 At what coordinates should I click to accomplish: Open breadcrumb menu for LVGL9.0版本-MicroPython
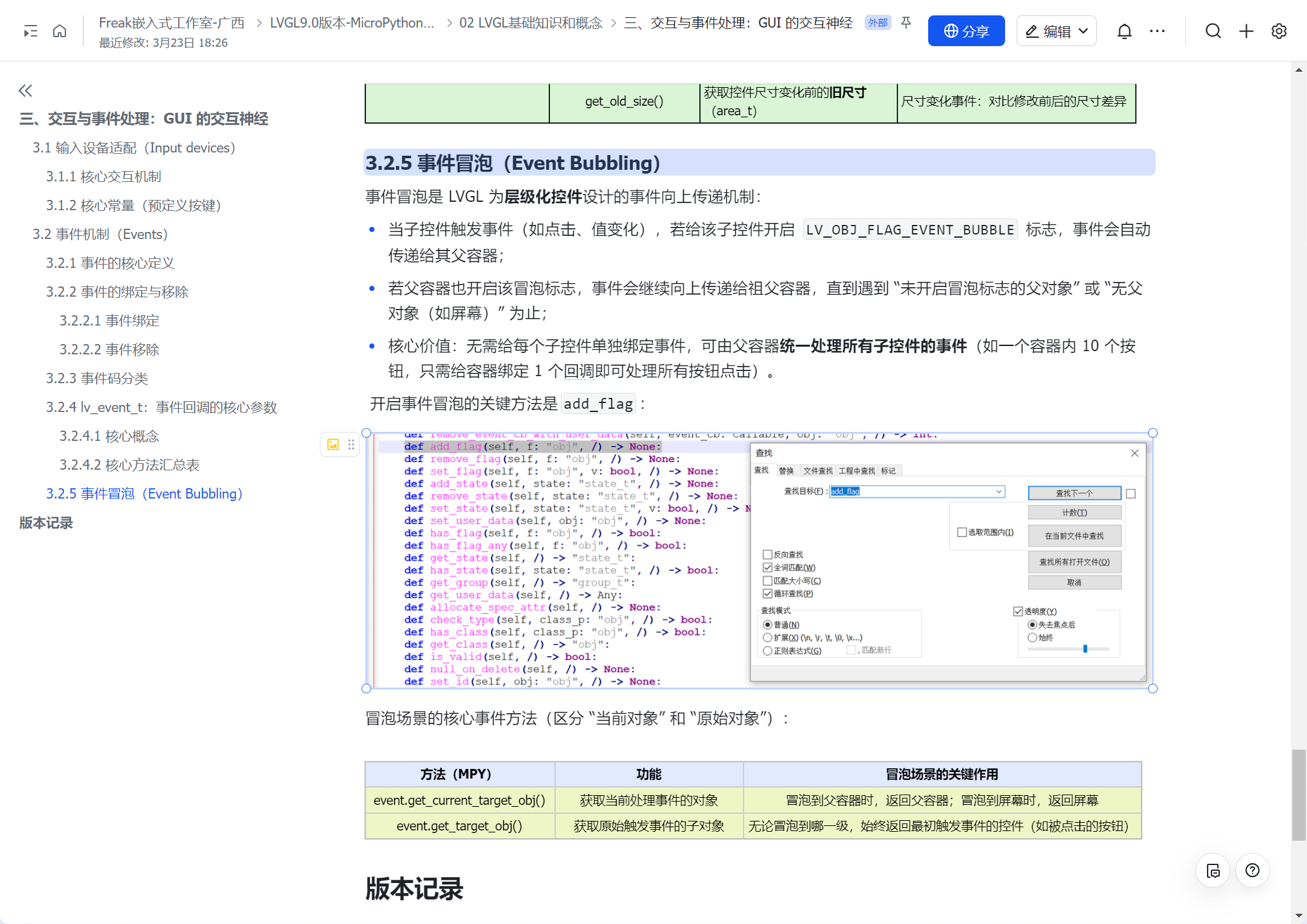(x=351, y=22)
